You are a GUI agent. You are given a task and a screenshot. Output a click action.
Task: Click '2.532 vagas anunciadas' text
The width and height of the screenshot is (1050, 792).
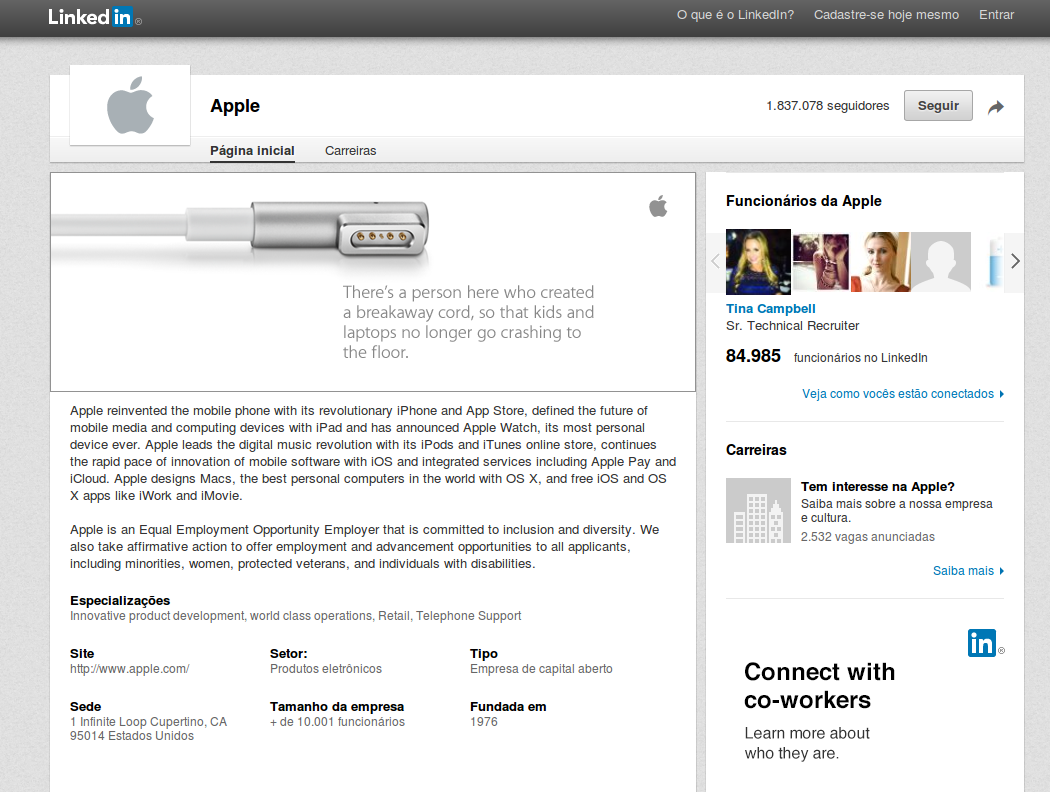(868, 537)
